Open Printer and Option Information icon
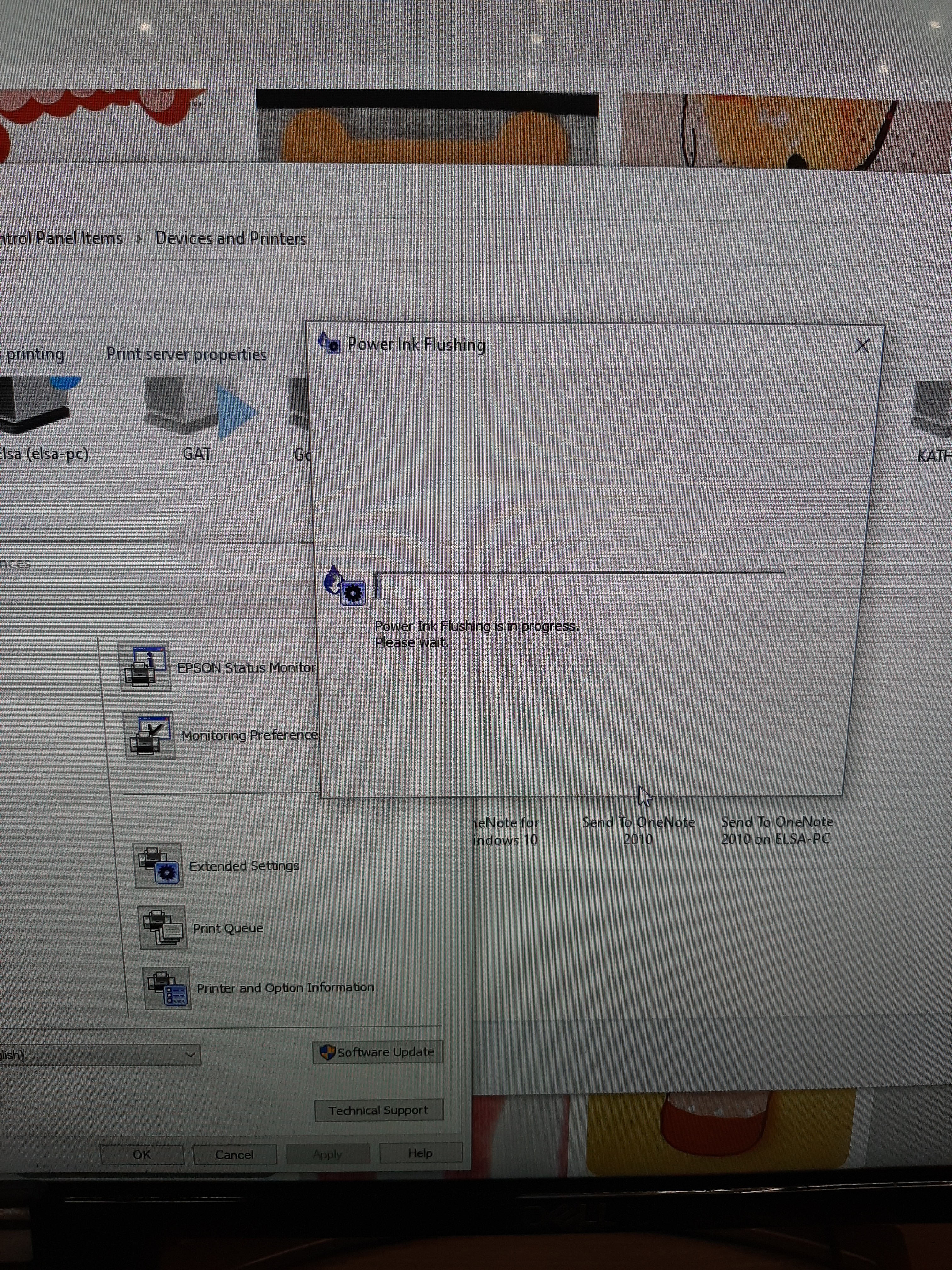 click(x=167, y=988)
